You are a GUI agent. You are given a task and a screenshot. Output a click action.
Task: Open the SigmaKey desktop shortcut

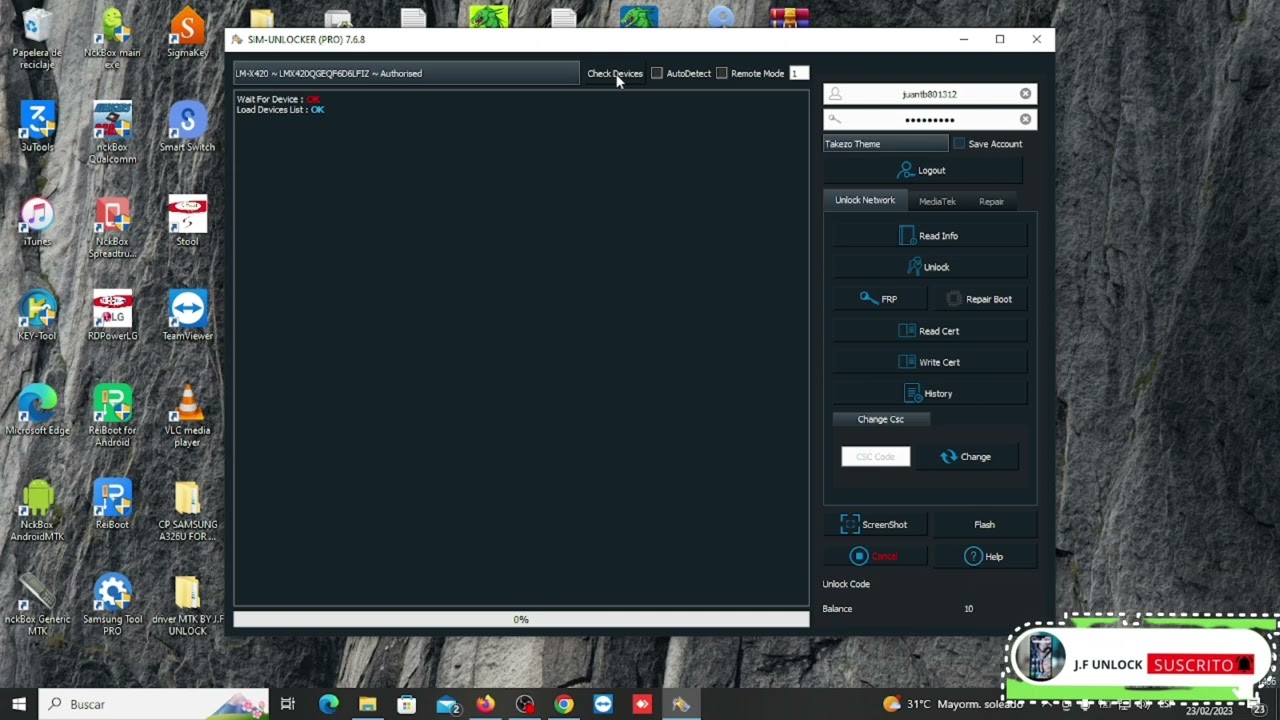(x=187, y=34)
